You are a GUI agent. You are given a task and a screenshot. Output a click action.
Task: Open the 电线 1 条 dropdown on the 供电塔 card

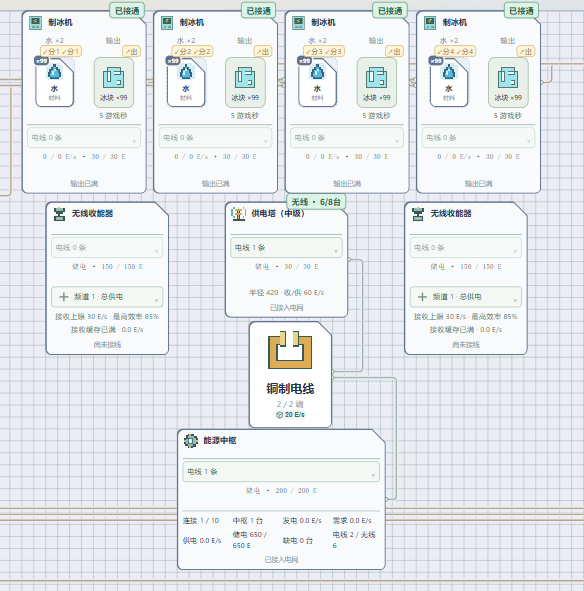tap(287, 248)
